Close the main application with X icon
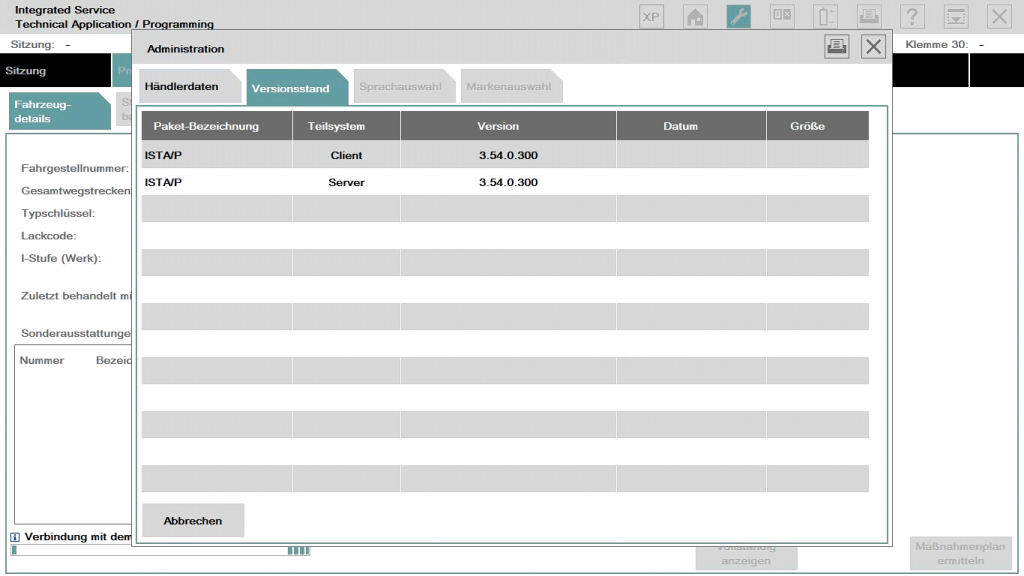 (x=999, y=16)
